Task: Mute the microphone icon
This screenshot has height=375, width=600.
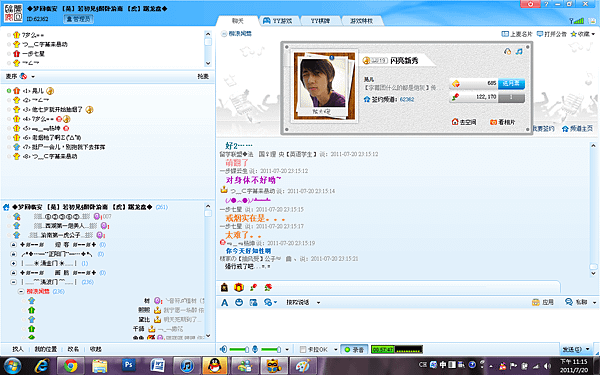Action: 255,349
